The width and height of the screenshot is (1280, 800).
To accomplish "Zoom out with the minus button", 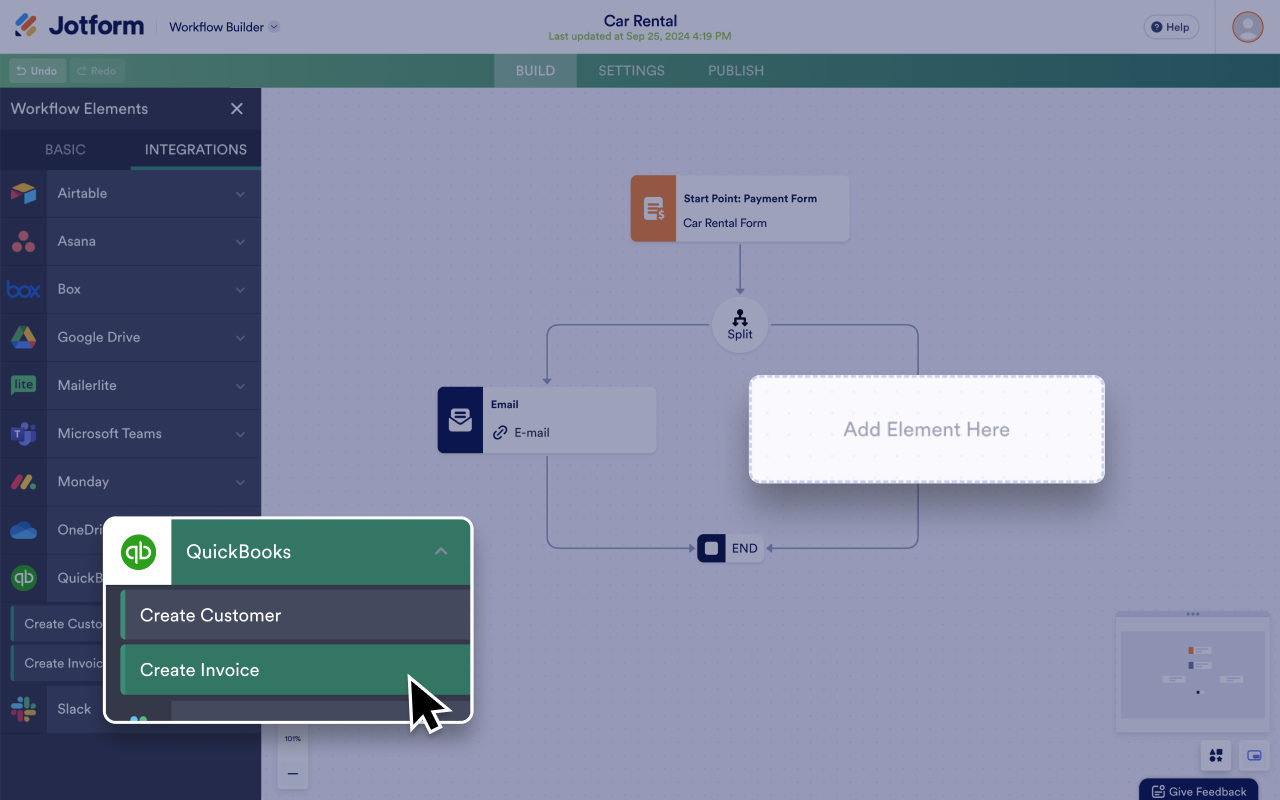I will 292,773.
